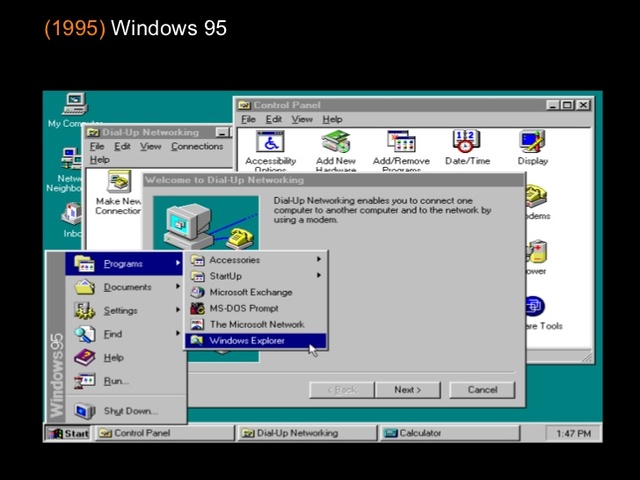The width and height of the screenshot is (640, 480).
Task: Open Add/Remove Programs in Control Panel
Action: (x=401, y=142)
